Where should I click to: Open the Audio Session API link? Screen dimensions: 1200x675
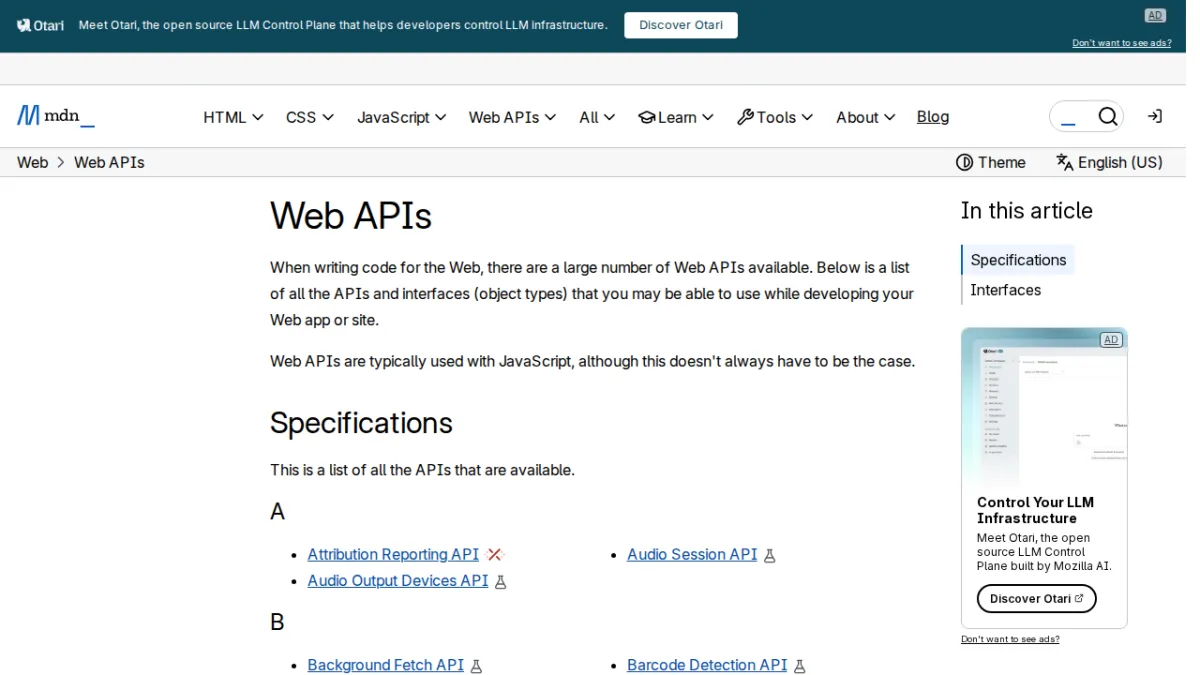[692, 555]
